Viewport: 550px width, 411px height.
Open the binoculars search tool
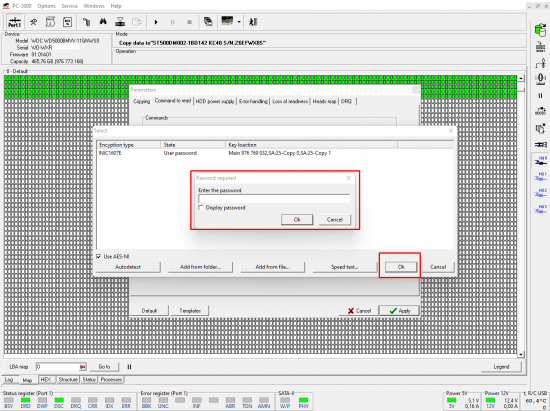pyautogui.click(x=103, y=22)
